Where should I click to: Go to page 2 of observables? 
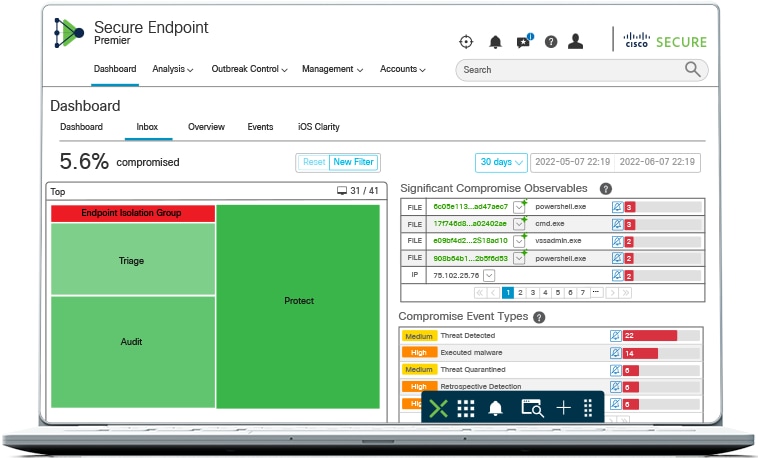click(x=520, y=293)
